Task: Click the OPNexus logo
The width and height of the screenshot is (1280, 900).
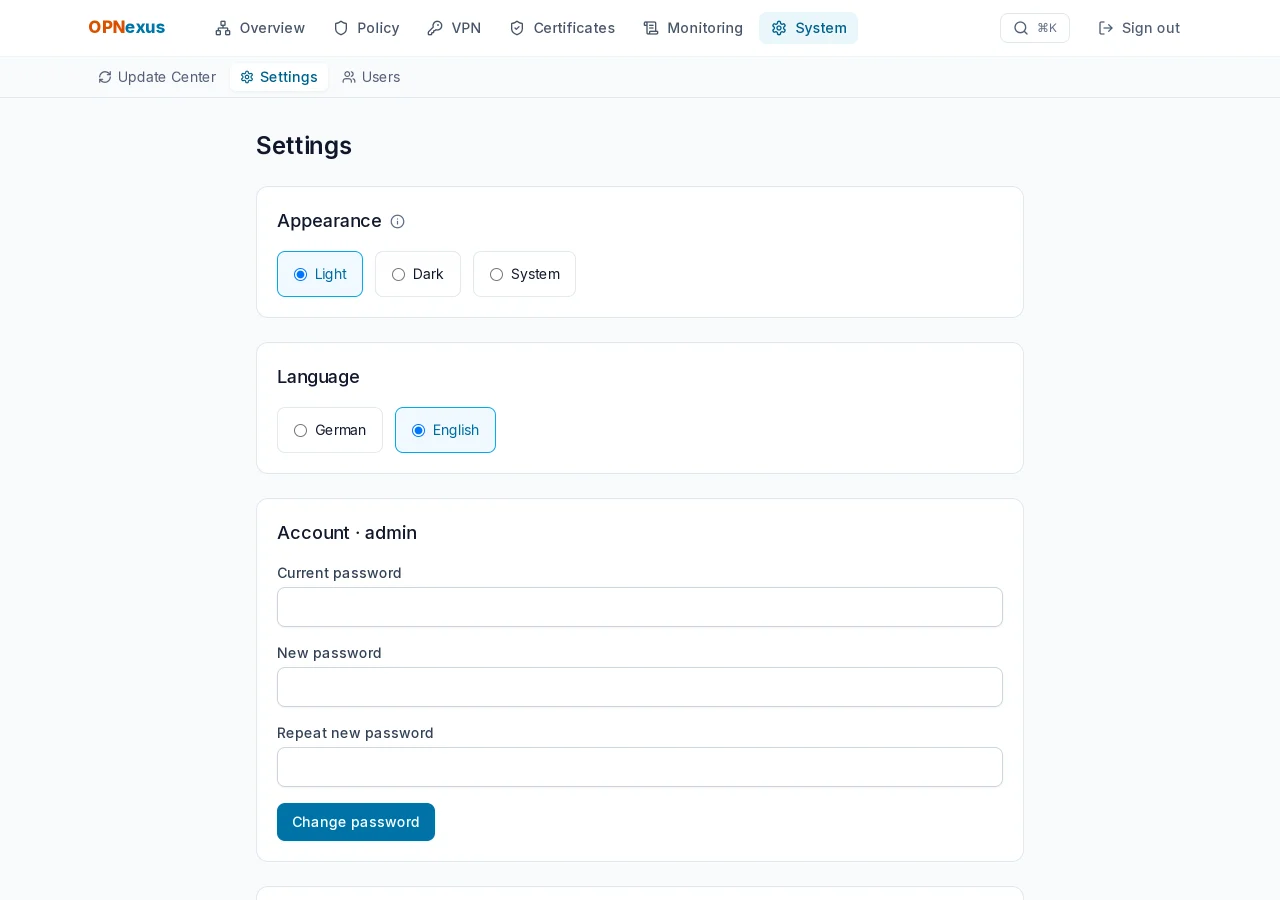Action: click(x=126, y=28)
